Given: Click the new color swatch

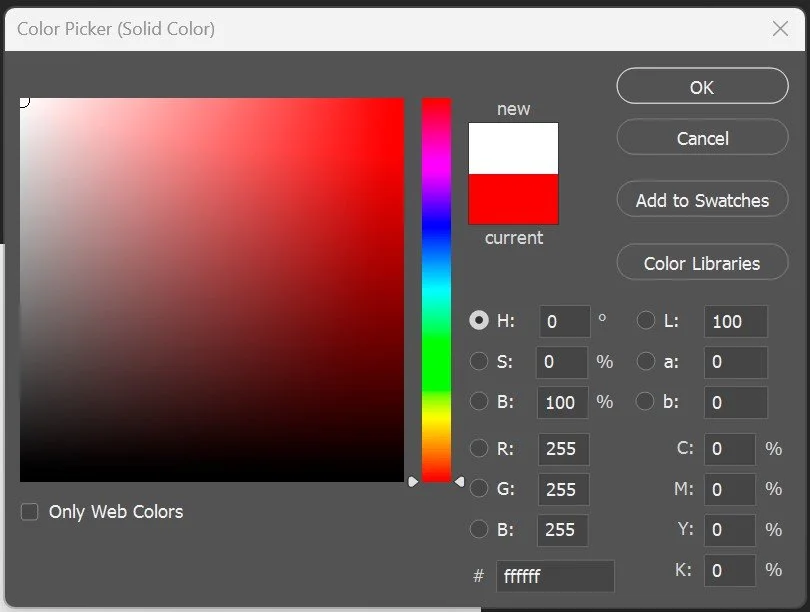Looking at the screenshot, I should tap(512, 147).
